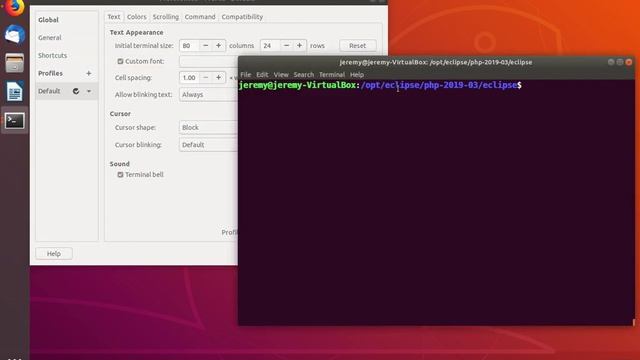Click the cell spacing field showing 1.00

coord(189,78)
